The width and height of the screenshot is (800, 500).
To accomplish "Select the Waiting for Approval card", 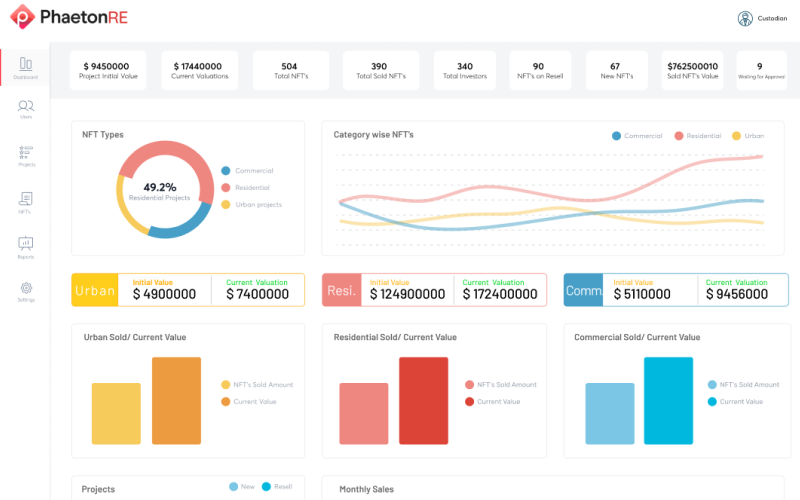I will 761,70.
